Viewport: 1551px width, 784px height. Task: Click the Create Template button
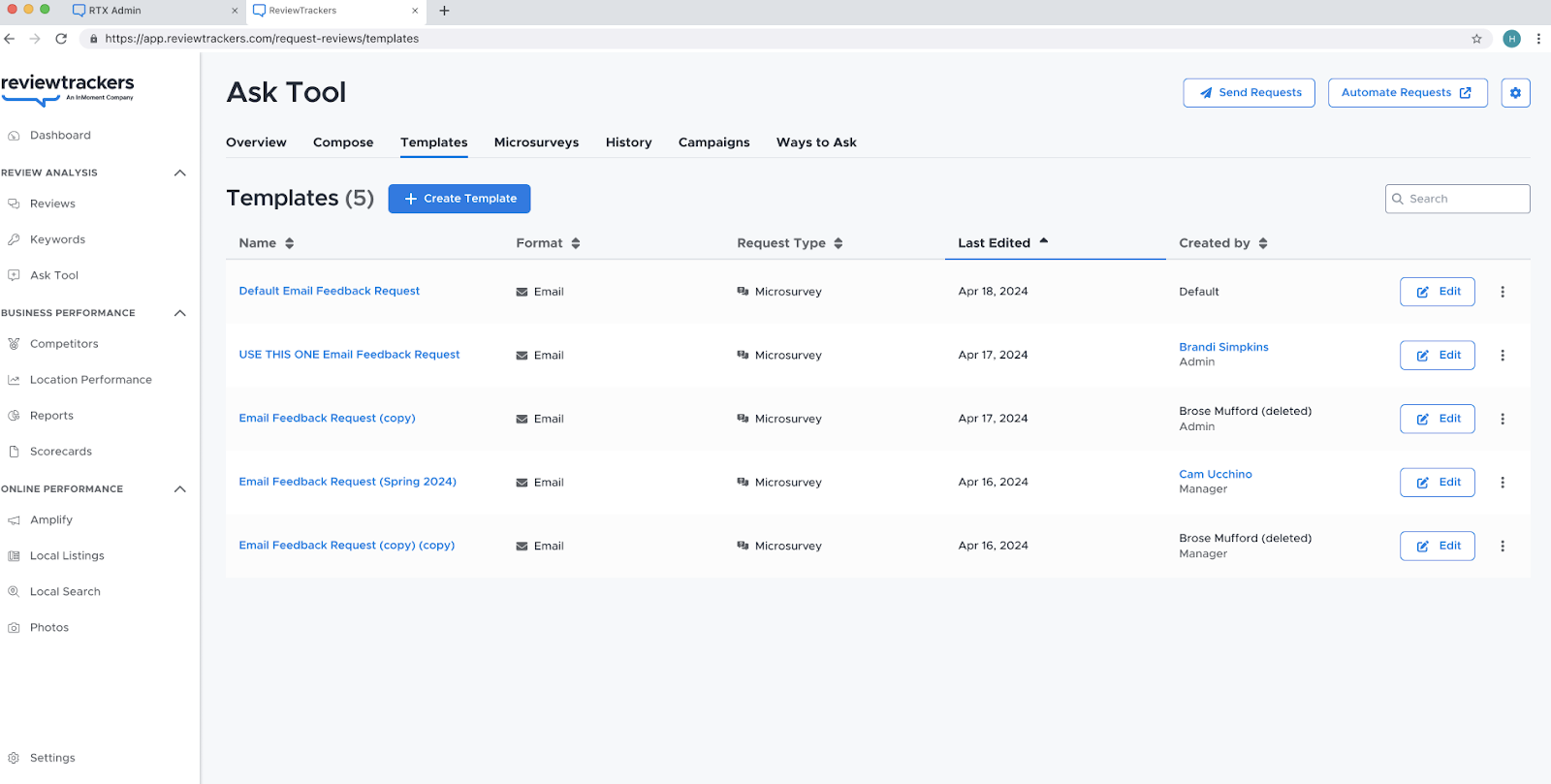[459, 199]
